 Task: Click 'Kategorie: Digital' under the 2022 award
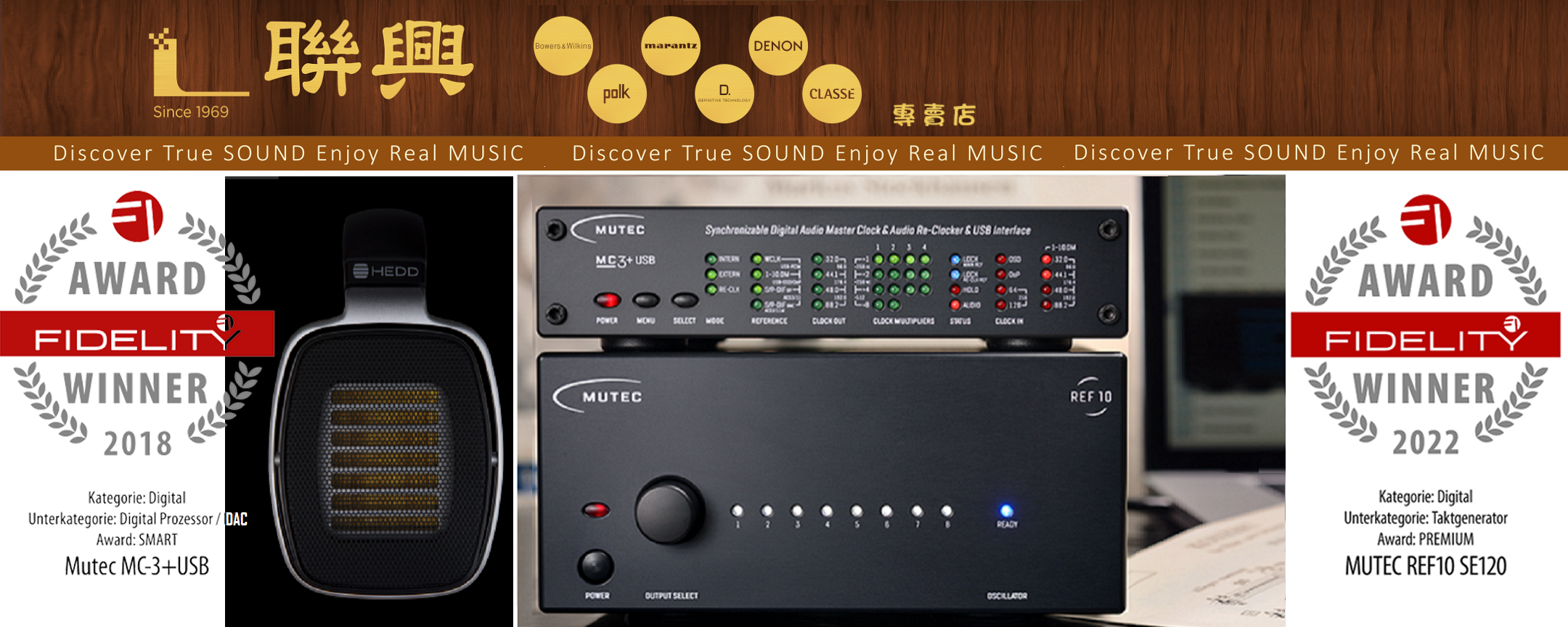coord(1426,497)
